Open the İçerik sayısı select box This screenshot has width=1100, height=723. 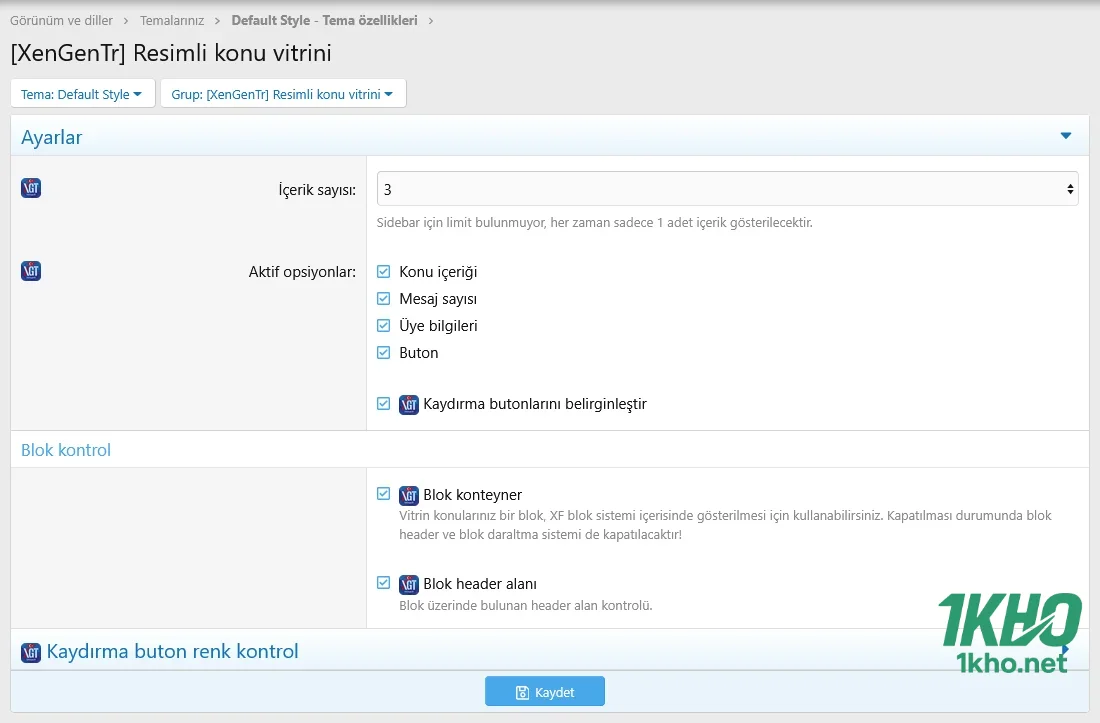pyautogui.click(x=727, y=189)
